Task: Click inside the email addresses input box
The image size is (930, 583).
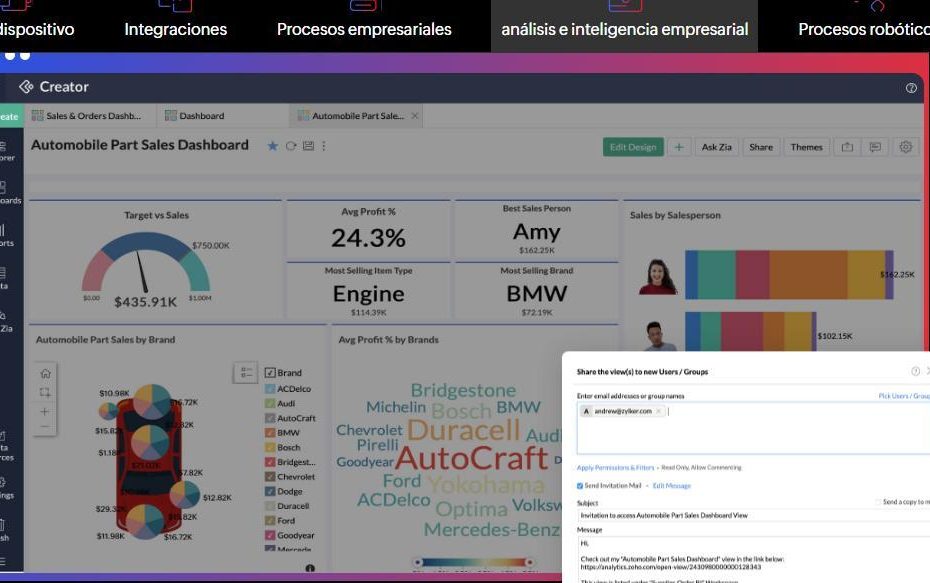Action: [x=753, y=429]
